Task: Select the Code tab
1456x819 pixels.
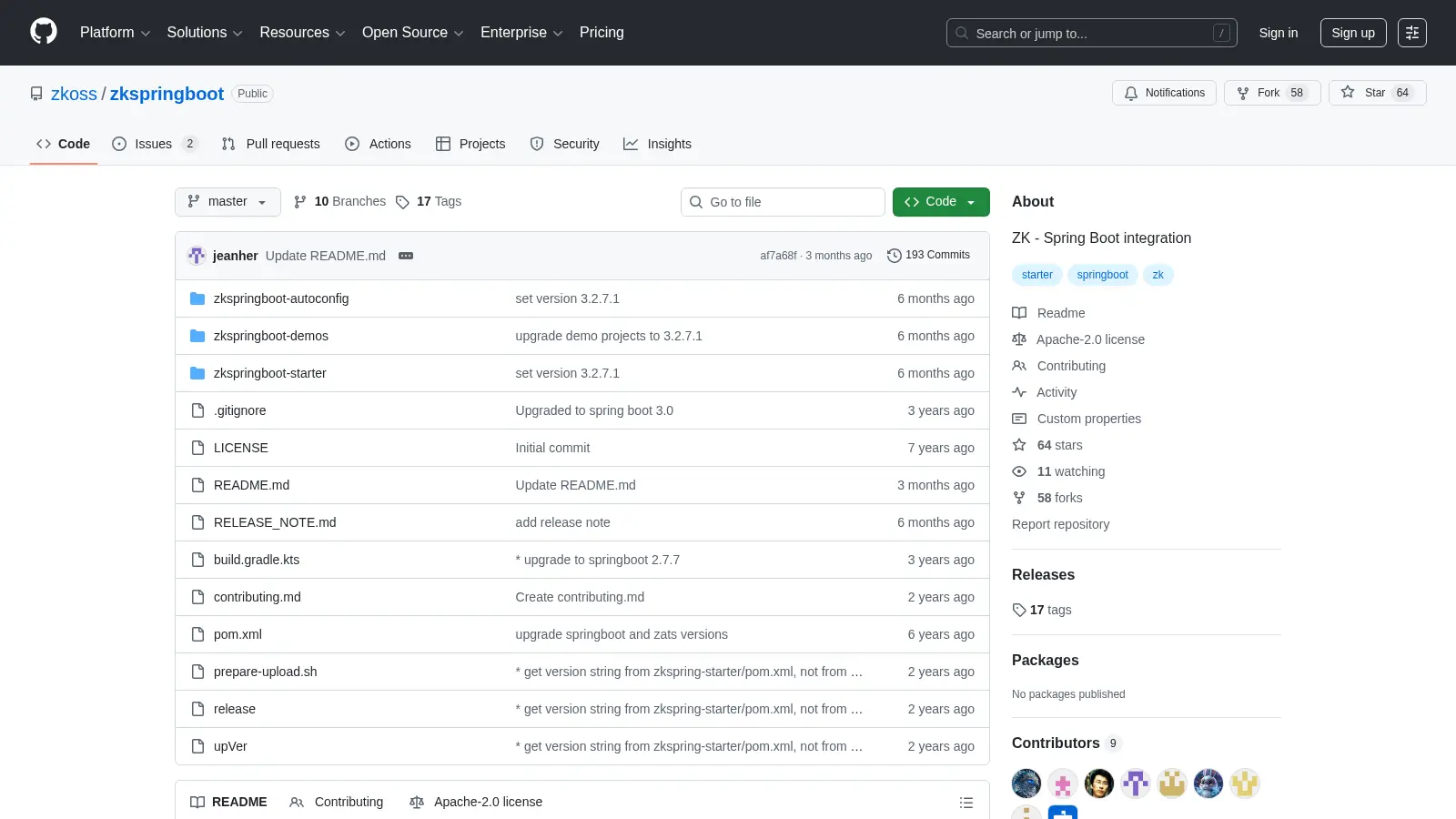Action: [x=63, y=144]
